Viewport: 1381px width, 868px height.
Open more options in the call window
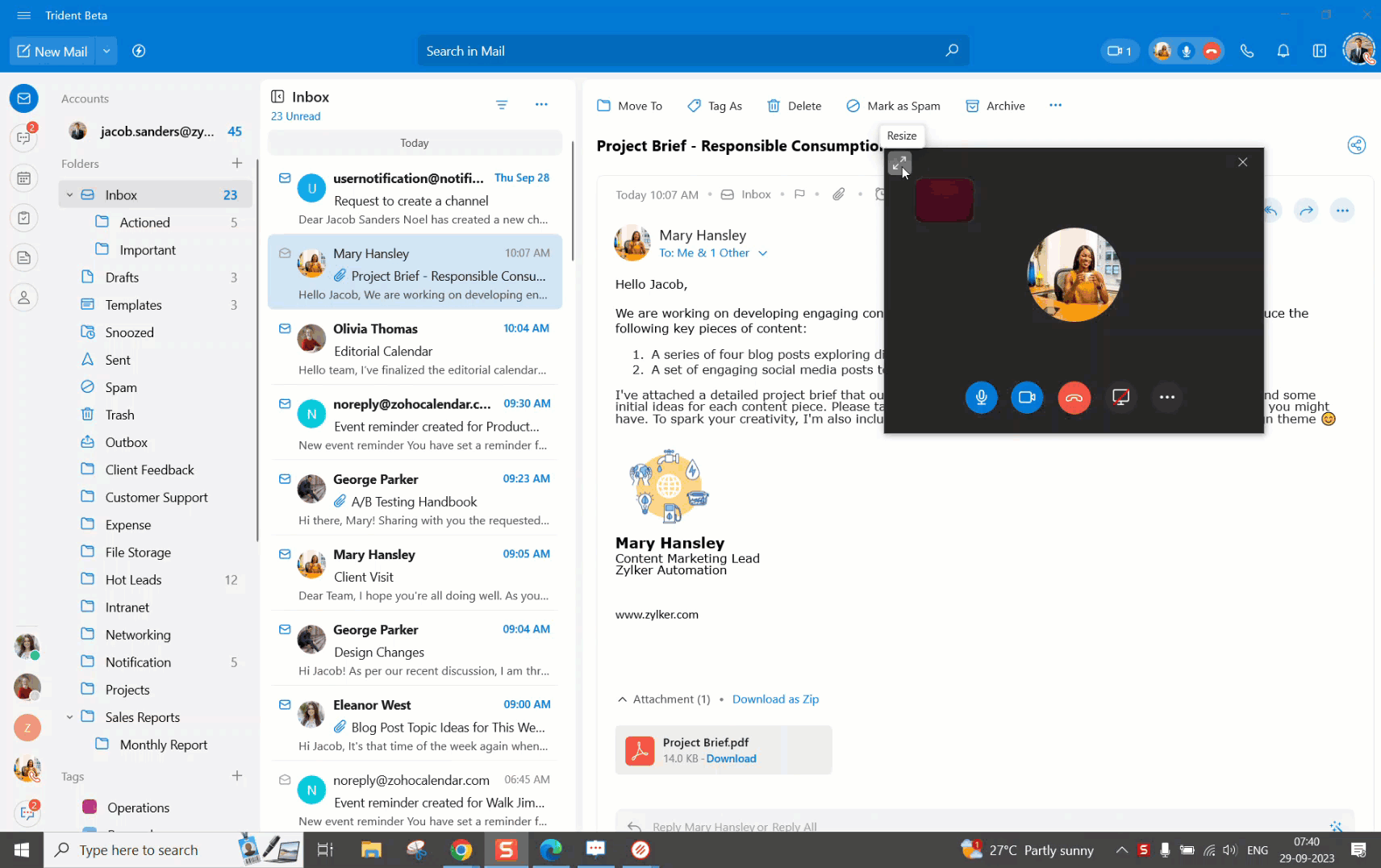[x=1167, y=397]
